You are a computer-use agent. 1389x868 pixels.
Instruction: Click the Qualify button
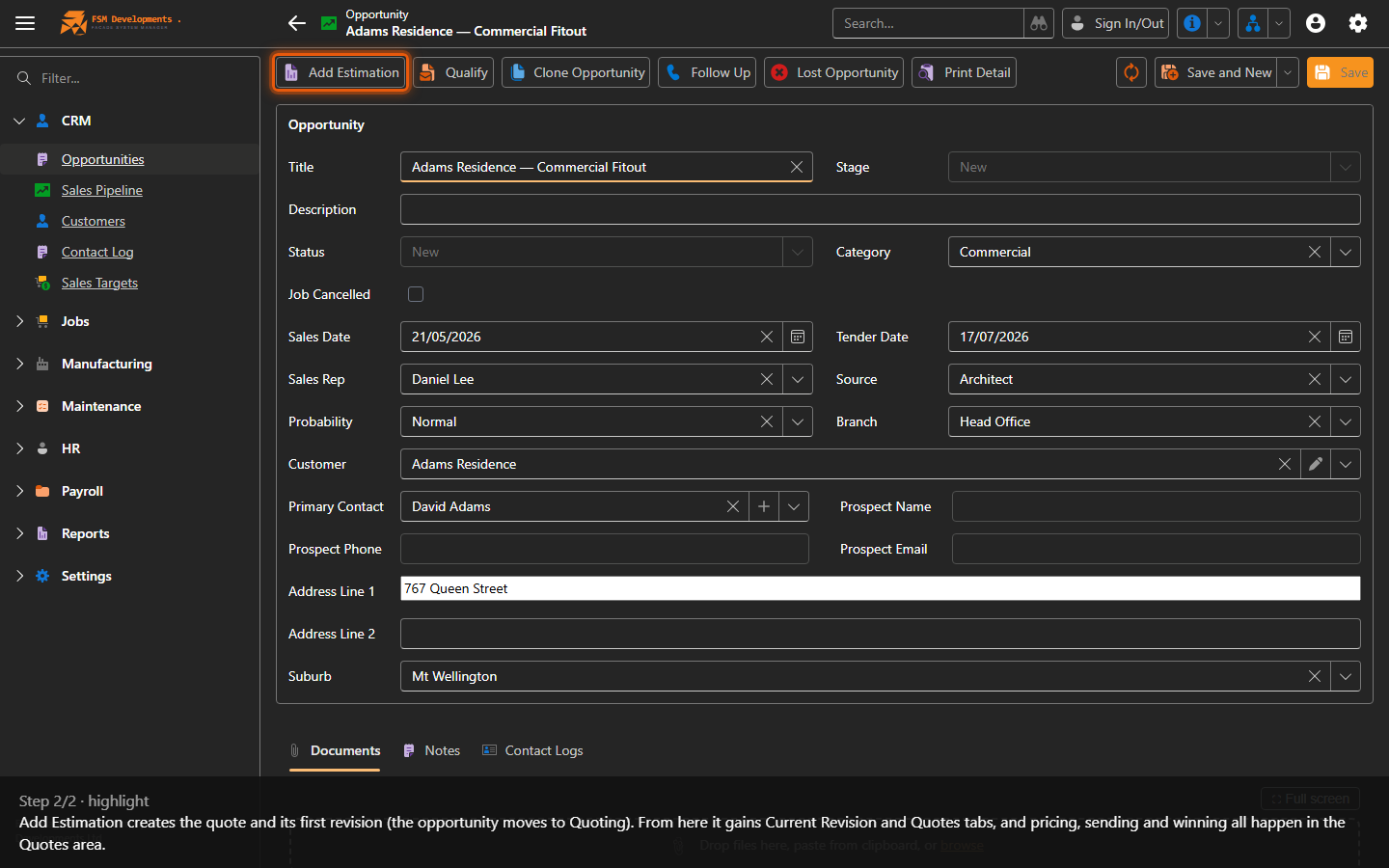(x=453, y=72)
